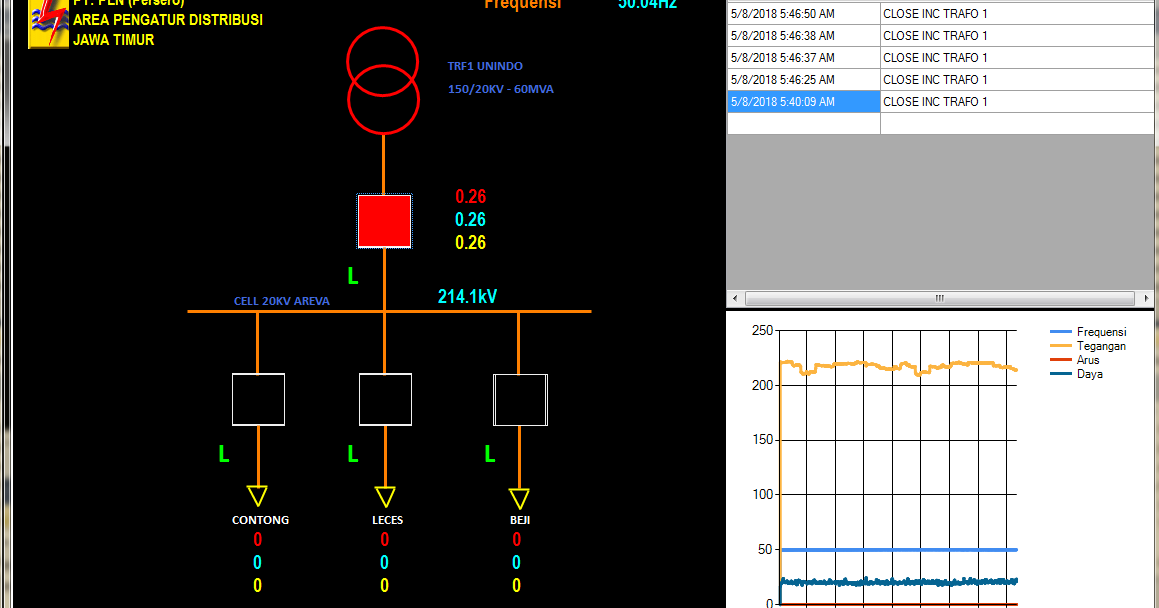Click left arrow of event log scrollbar
This screenshot has height=608, width=1159.
[733, 297]
